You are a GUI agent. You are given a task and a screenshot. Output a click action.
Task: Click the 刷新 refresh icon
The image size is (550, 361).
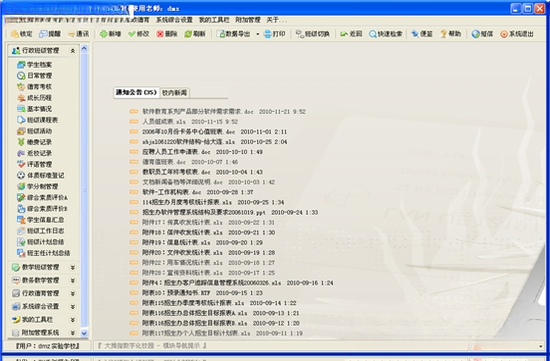click(188, 34)
